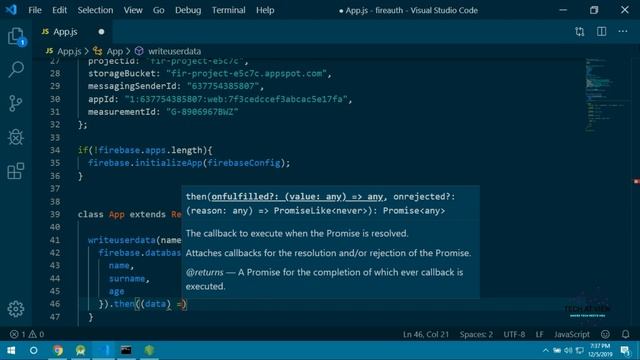Open the Debug menu
This screenshot has width=640, height=360.
point(188,10)
